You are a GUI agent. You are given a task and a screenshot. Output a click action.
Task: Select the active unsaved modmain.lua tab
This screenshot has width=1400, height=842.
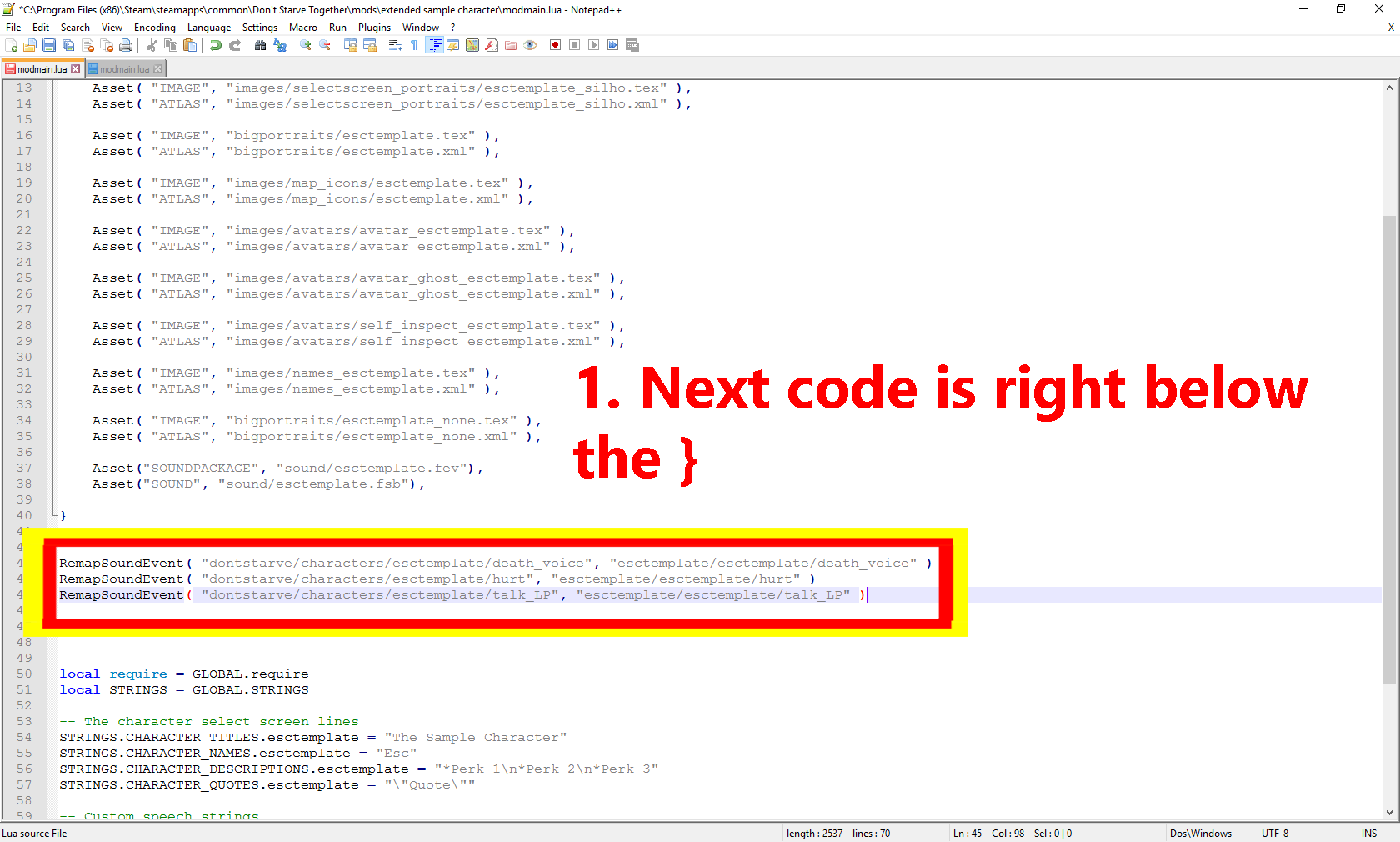pyautogui.click(x=42, y=69)
